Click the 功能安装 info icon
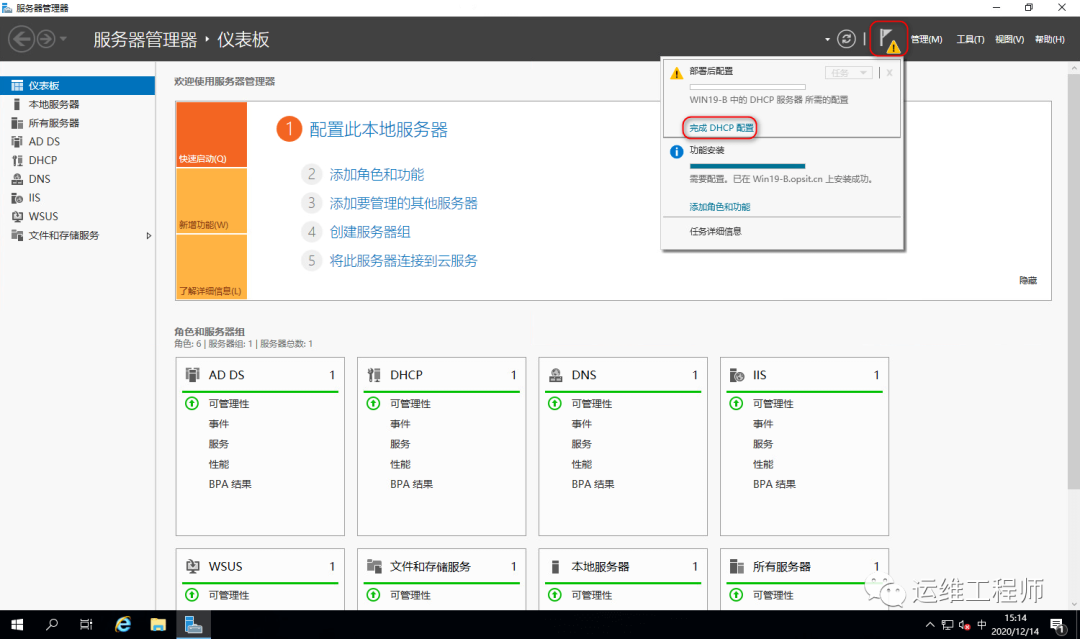The height and width of the screenshot is (639, 1080). 676,151
